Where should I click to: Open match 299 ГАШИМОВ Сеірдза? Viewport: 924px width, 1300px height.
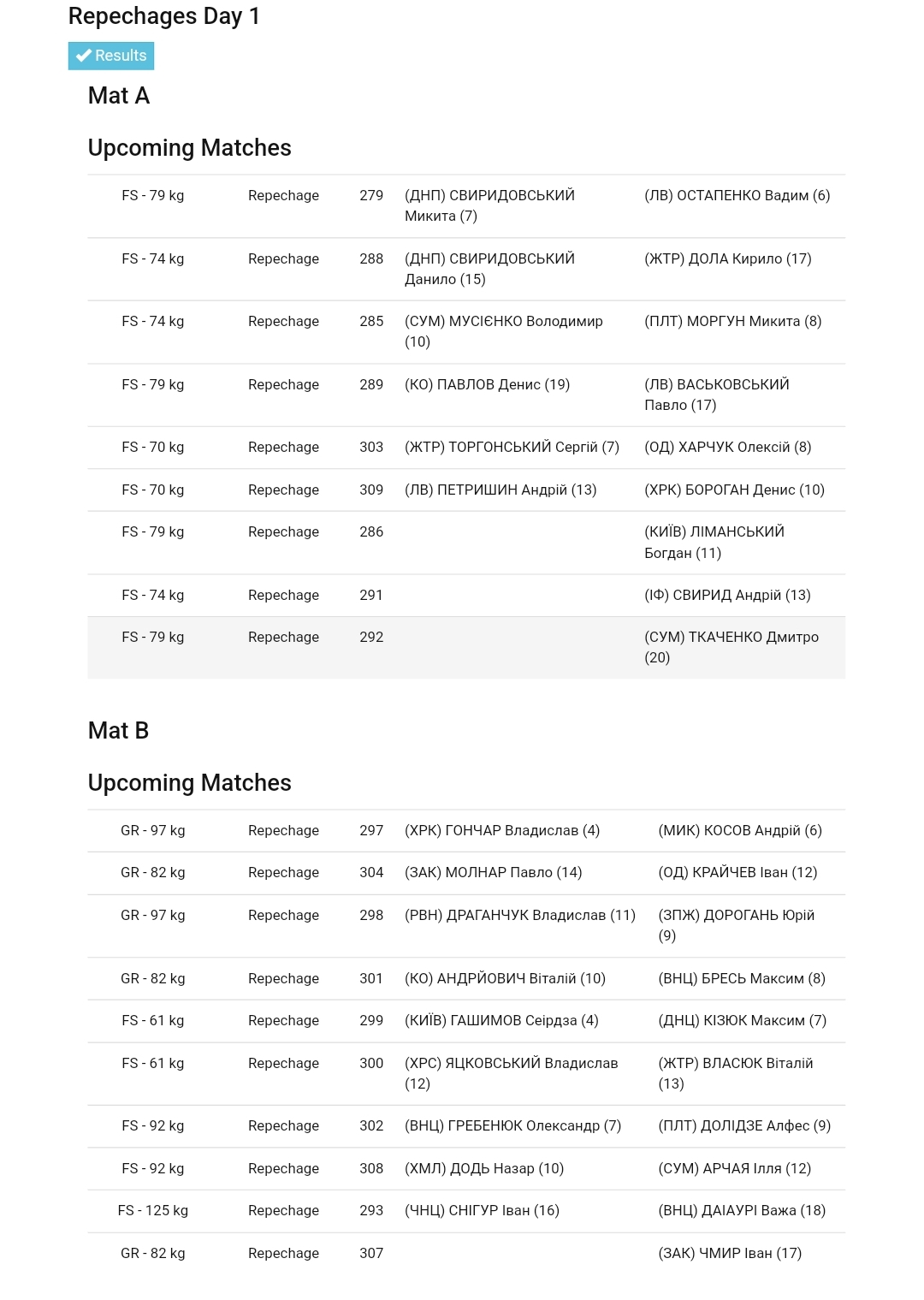pos(466,1021)
